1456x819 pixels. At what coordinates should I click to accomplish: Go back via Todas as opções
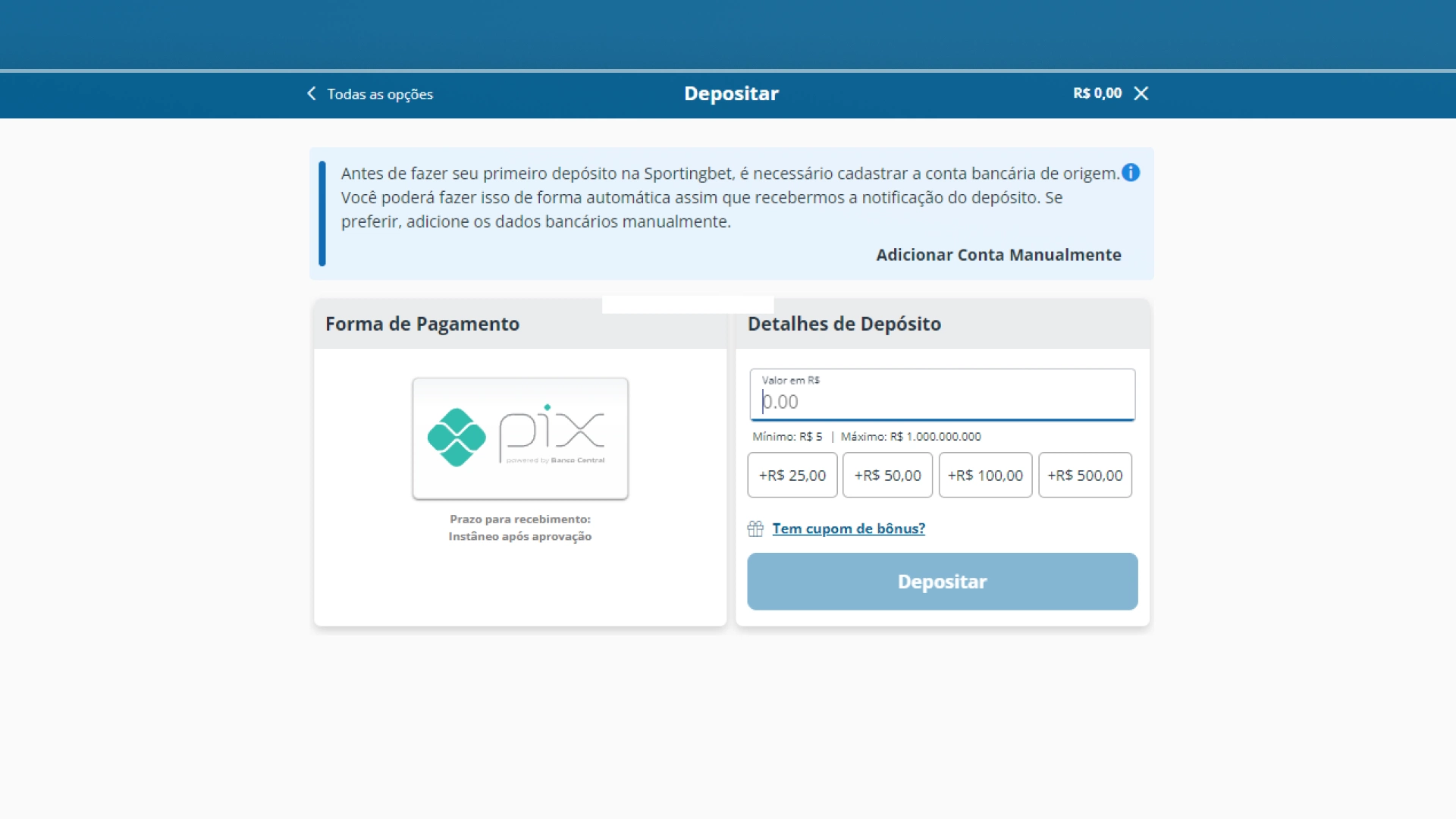pyautogui.click(x=380, y=94)
